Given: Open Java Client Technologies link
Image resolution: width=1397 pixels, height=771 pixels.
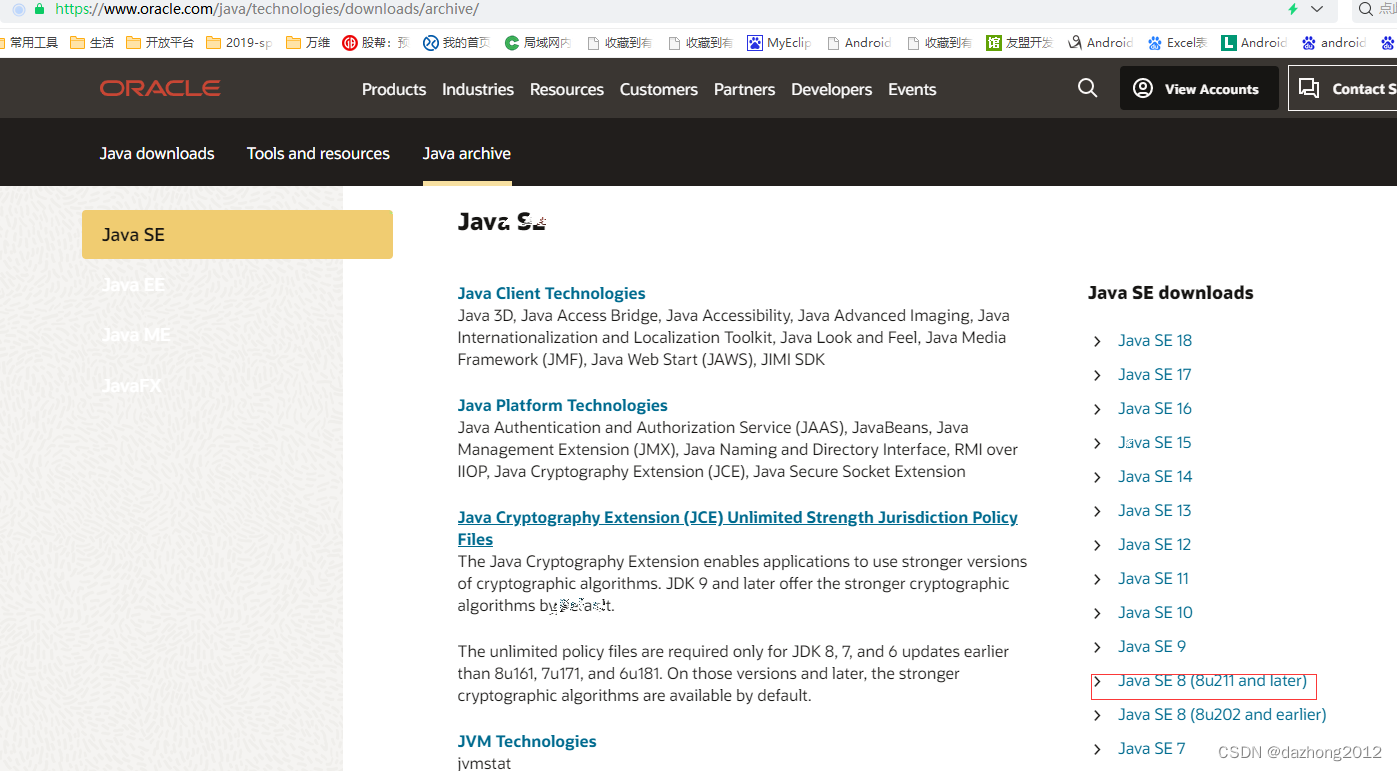Looking at the screenshot, I should (551, 293).
